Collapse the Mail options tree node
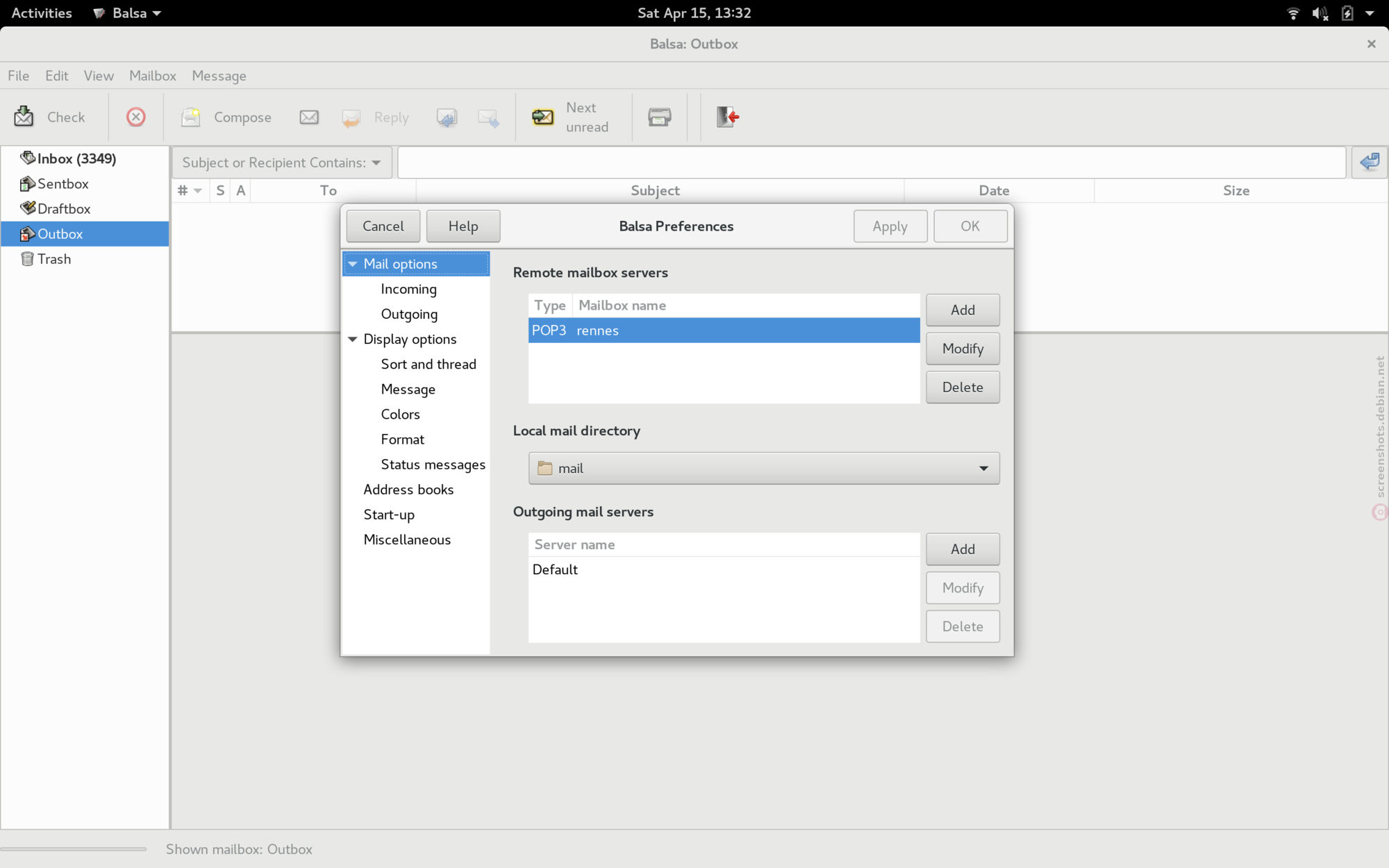 click(x=353, y=264)
